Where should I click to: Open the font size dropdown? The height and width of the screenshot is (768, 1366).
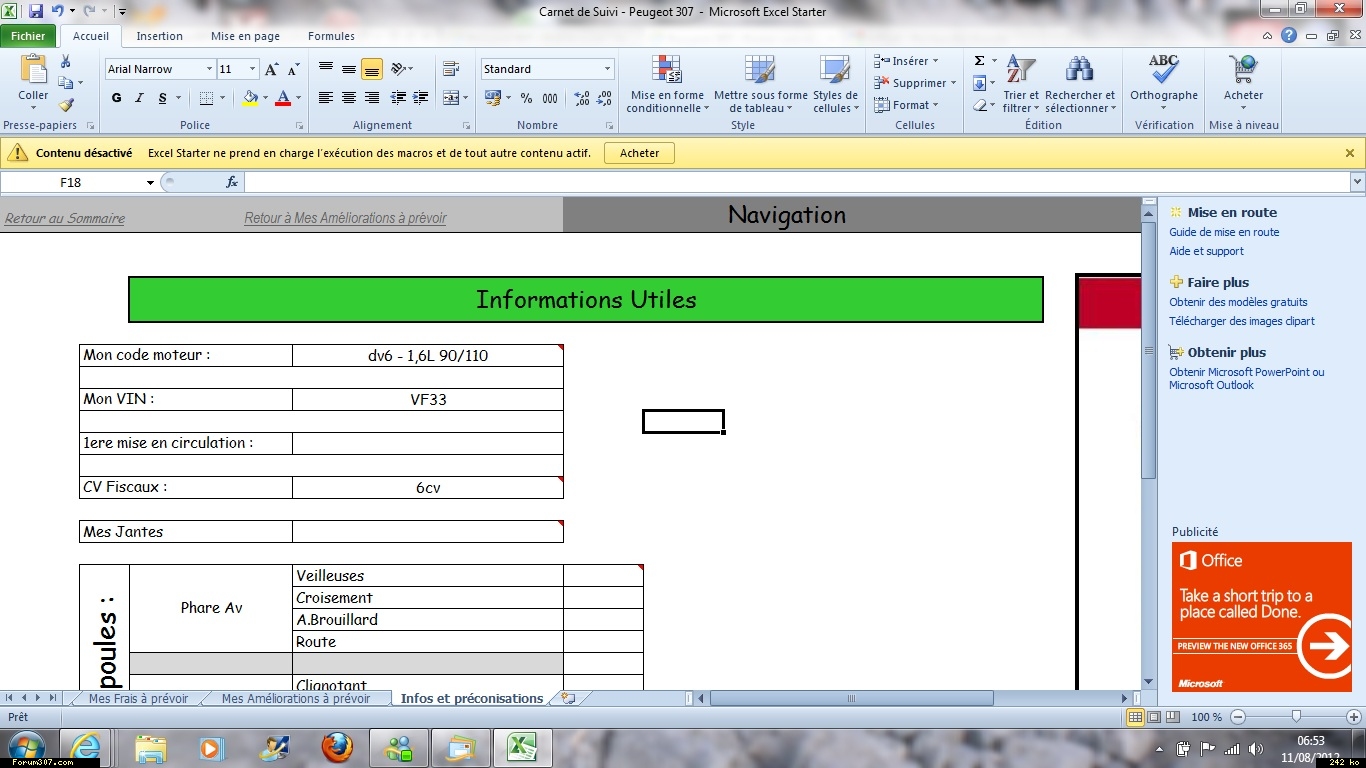252,69
